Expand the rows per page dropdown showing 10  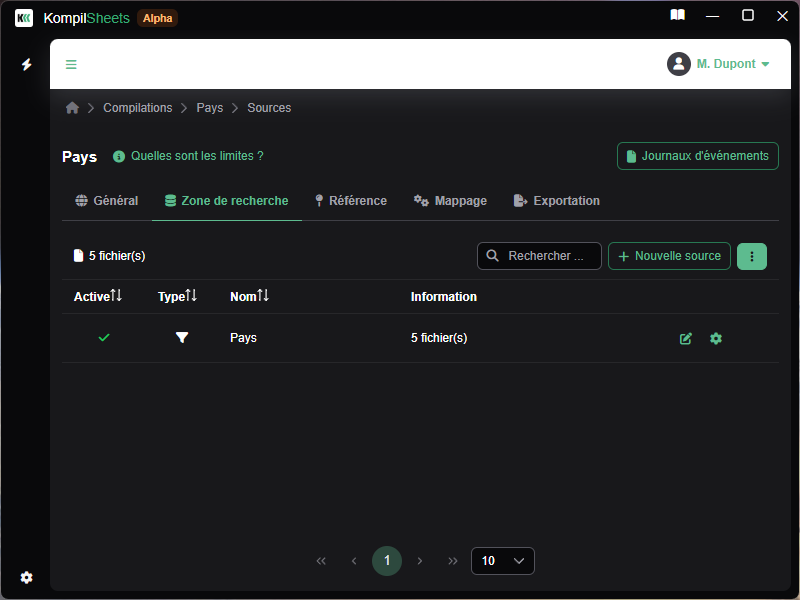pyautogui.click(x=502, y=561)
